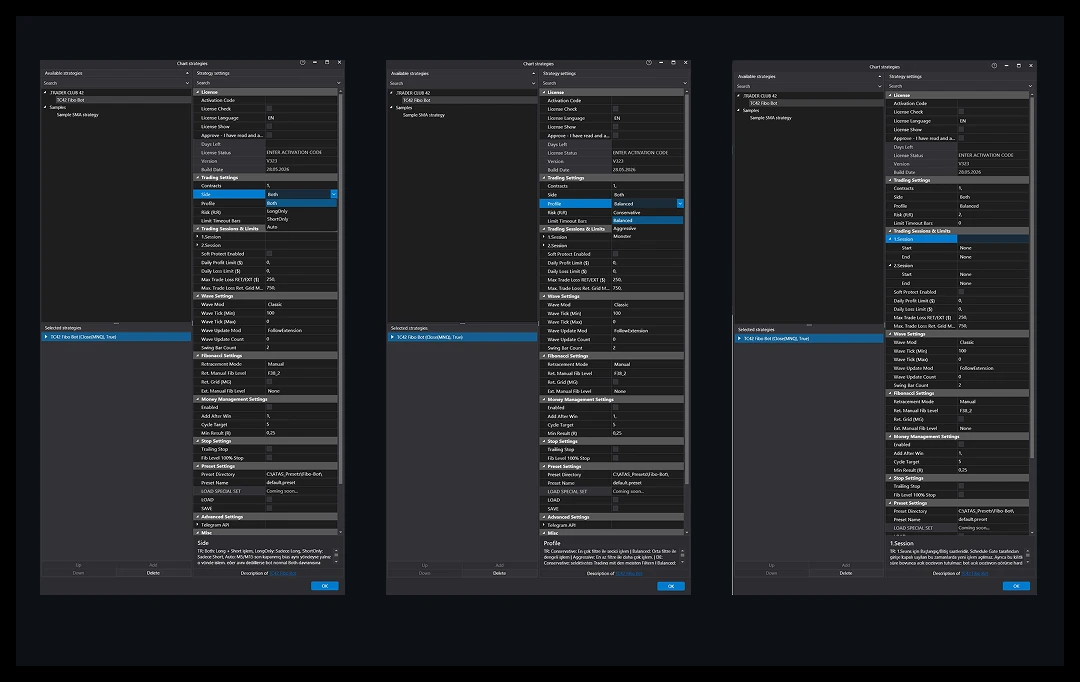Click the blue Side dropdown arrow button
1080x682 pixels.
333,194
